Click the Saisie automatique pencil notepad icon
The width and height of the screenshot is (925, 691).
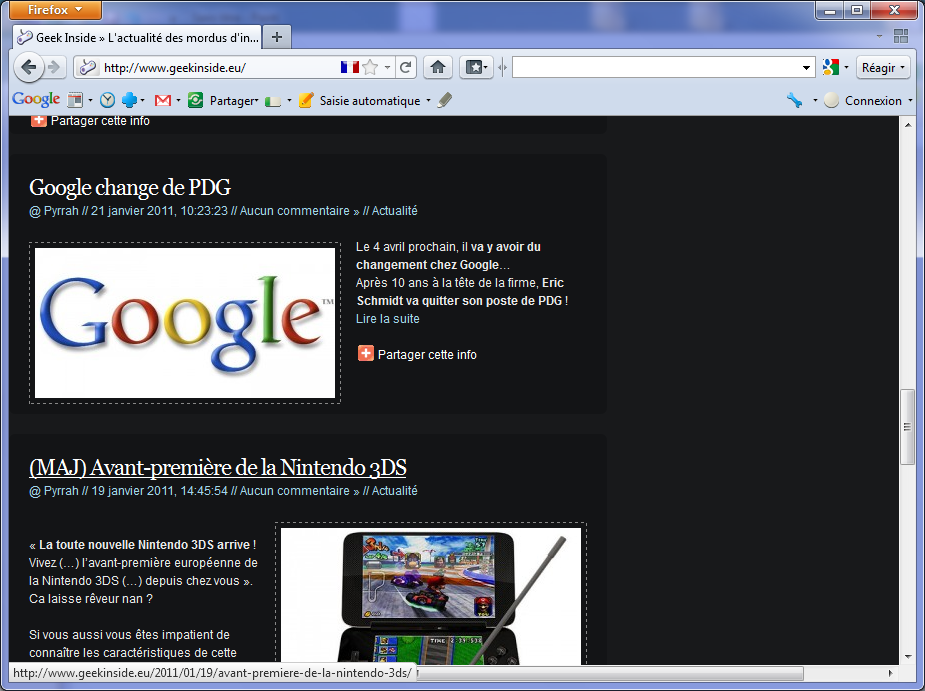[306, 100]
